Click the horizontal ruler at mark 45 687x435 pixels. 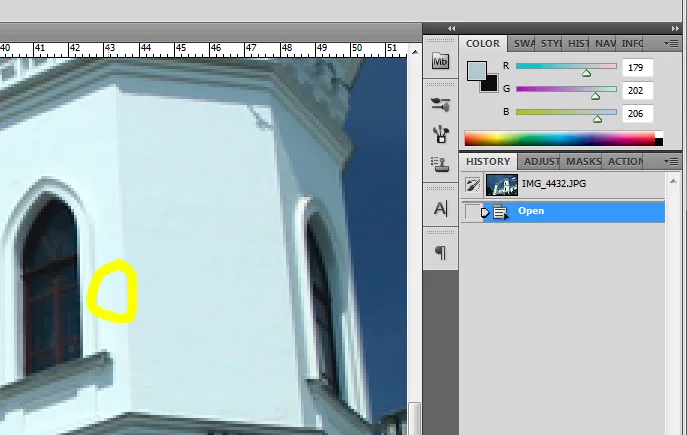[180, 50]
